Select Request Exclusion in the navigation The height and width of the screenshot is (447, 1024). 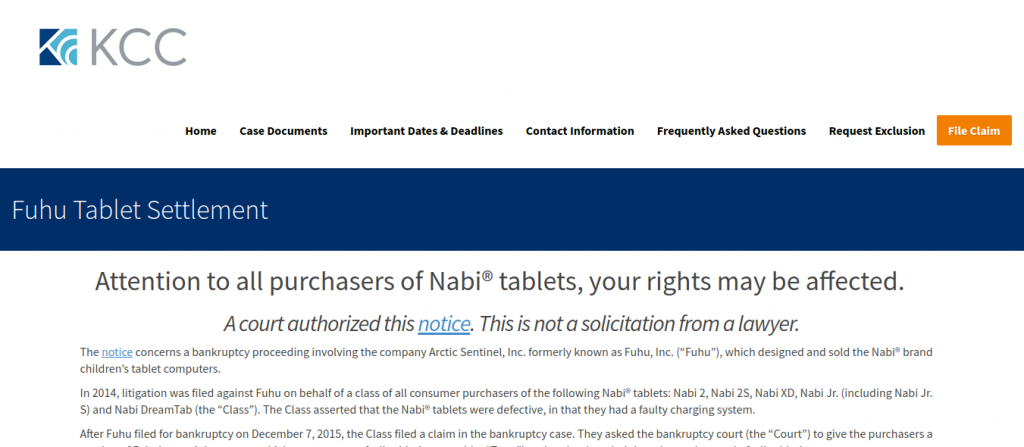pyautogui.click(x=877, y=131)
